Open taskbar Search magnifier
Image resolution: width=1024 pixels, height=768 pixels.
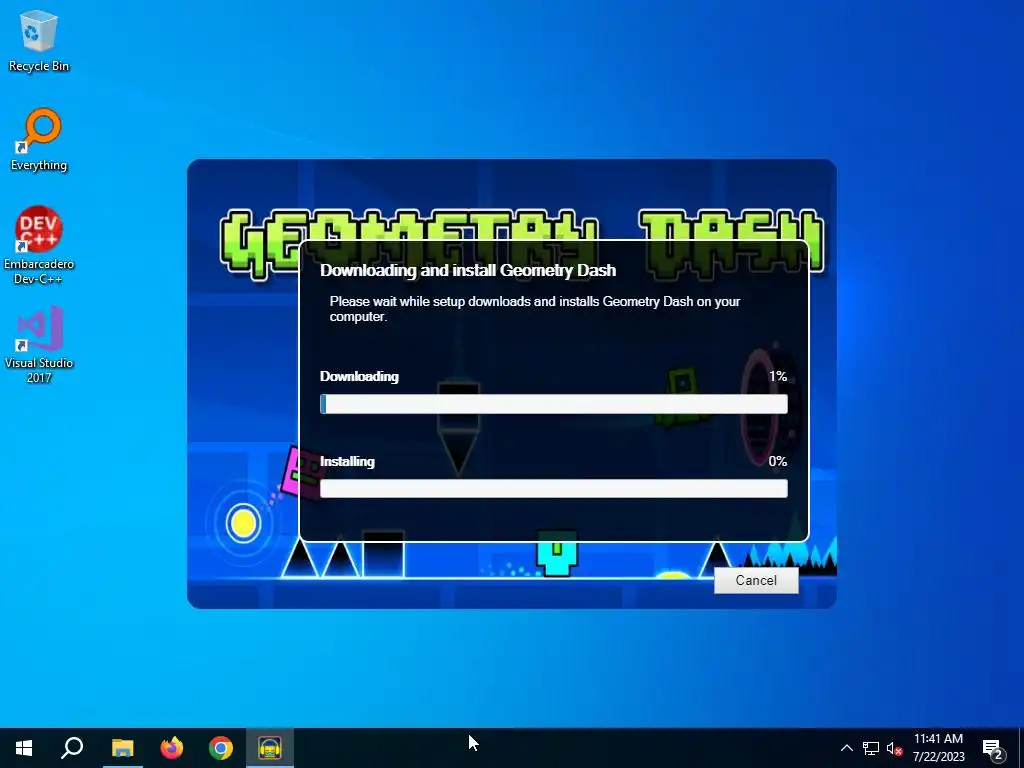click(x=72, y=748)
